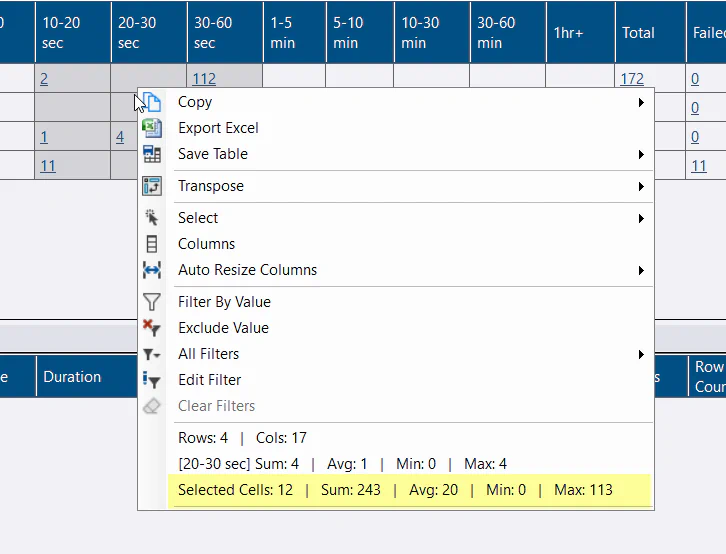Click the Auto Resize Columns arrows icon
The height and width of the screenshot is (554, 726).
tap(152, 270)
